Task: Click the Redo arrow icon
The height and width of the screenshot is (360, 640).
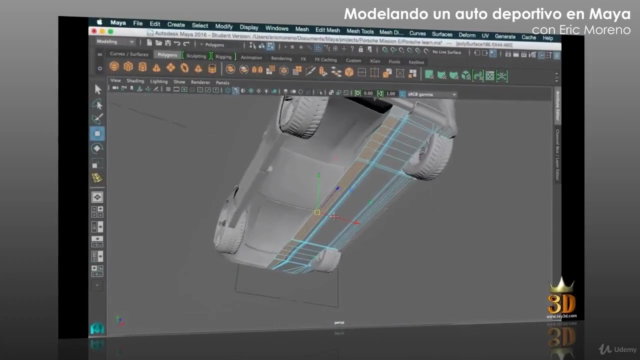Action: (187, 44)
